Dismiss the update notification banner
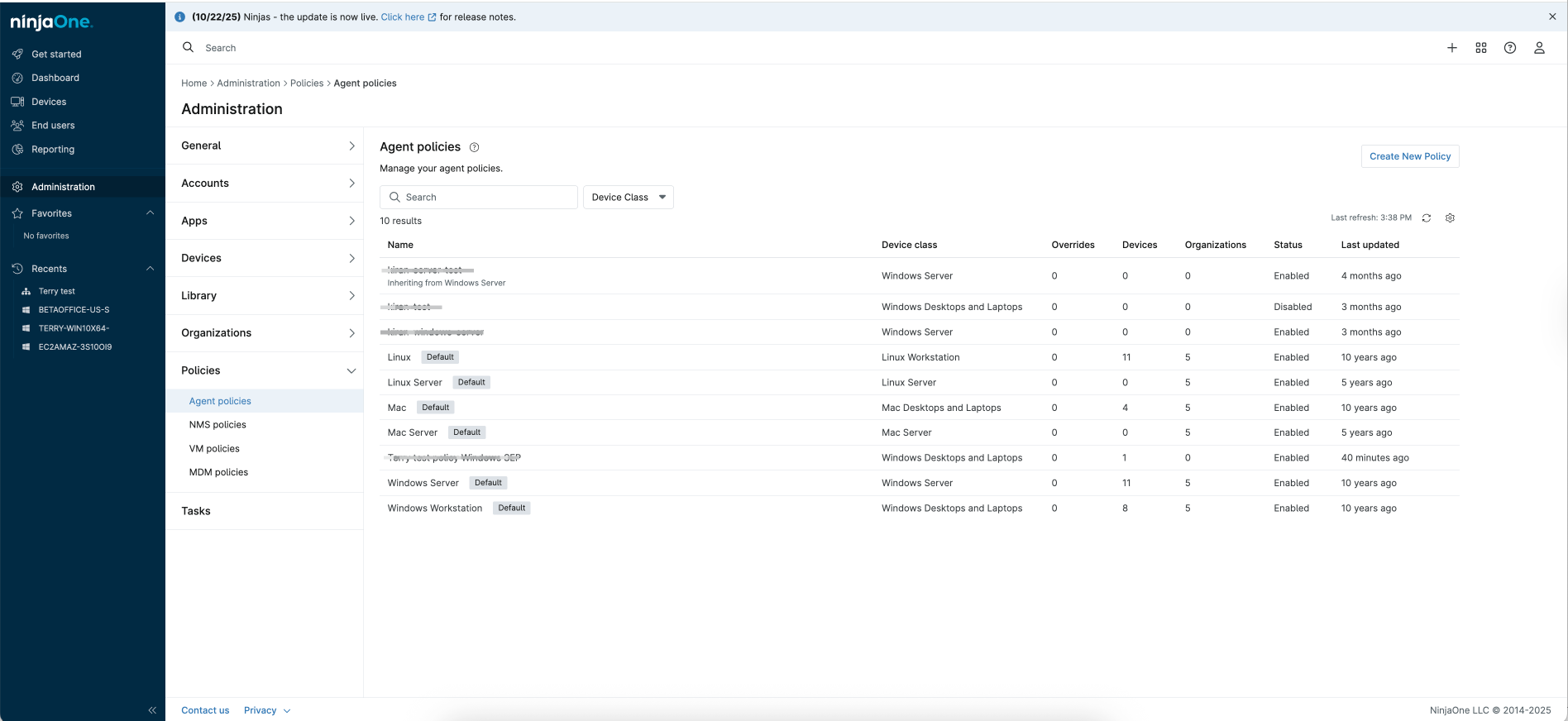 [x=1551, y=17]
